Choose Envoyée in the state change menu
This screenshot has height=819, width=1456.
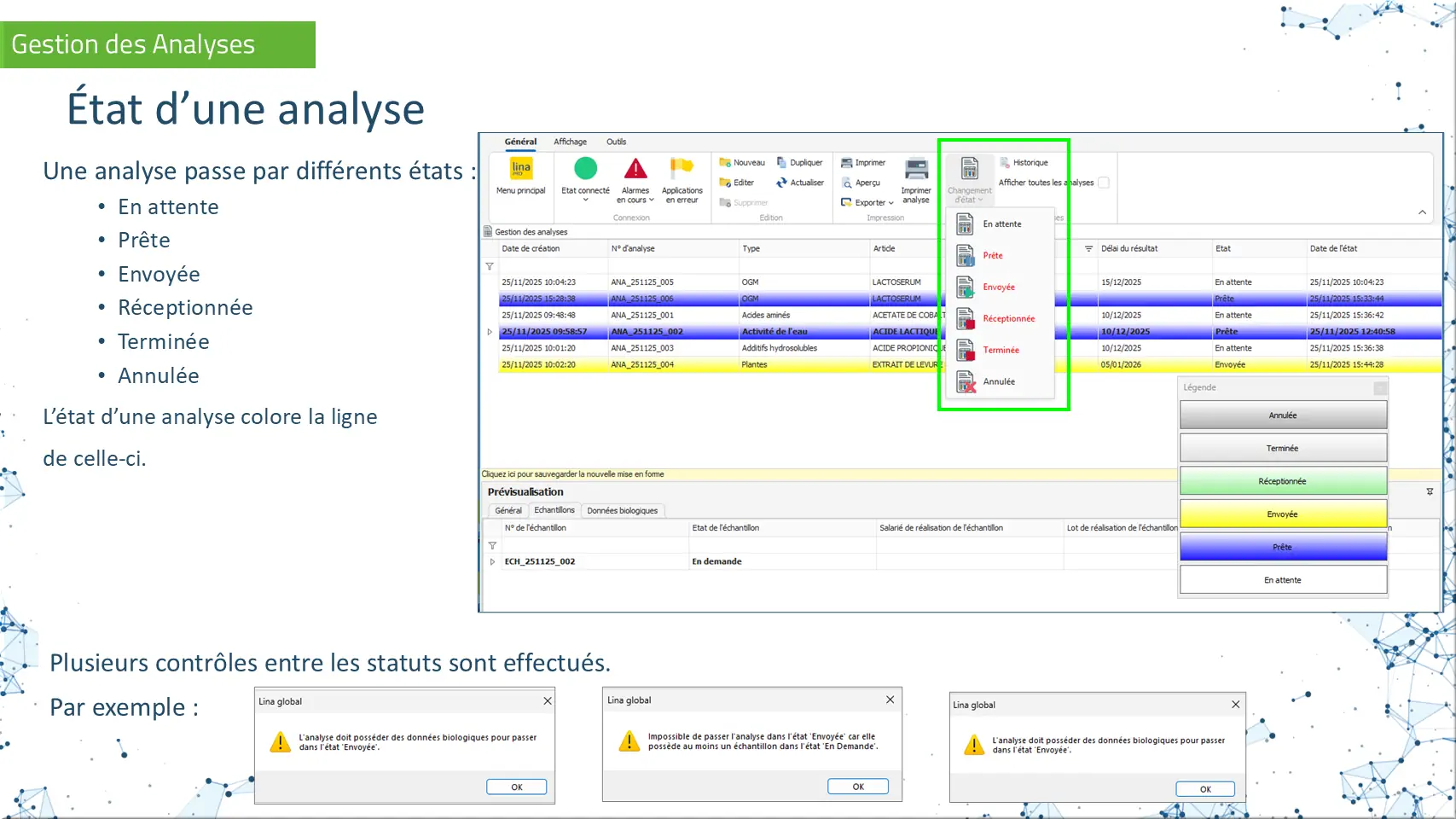[998, 288]
